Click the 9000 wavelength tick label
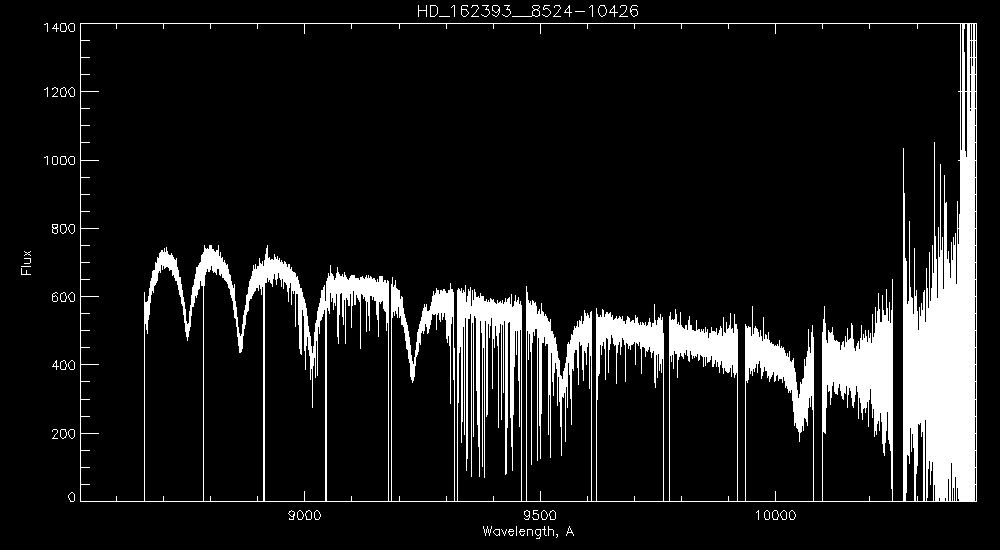Image resolution: width=1000 pixels, height=550 pixels. coord(304,516)
